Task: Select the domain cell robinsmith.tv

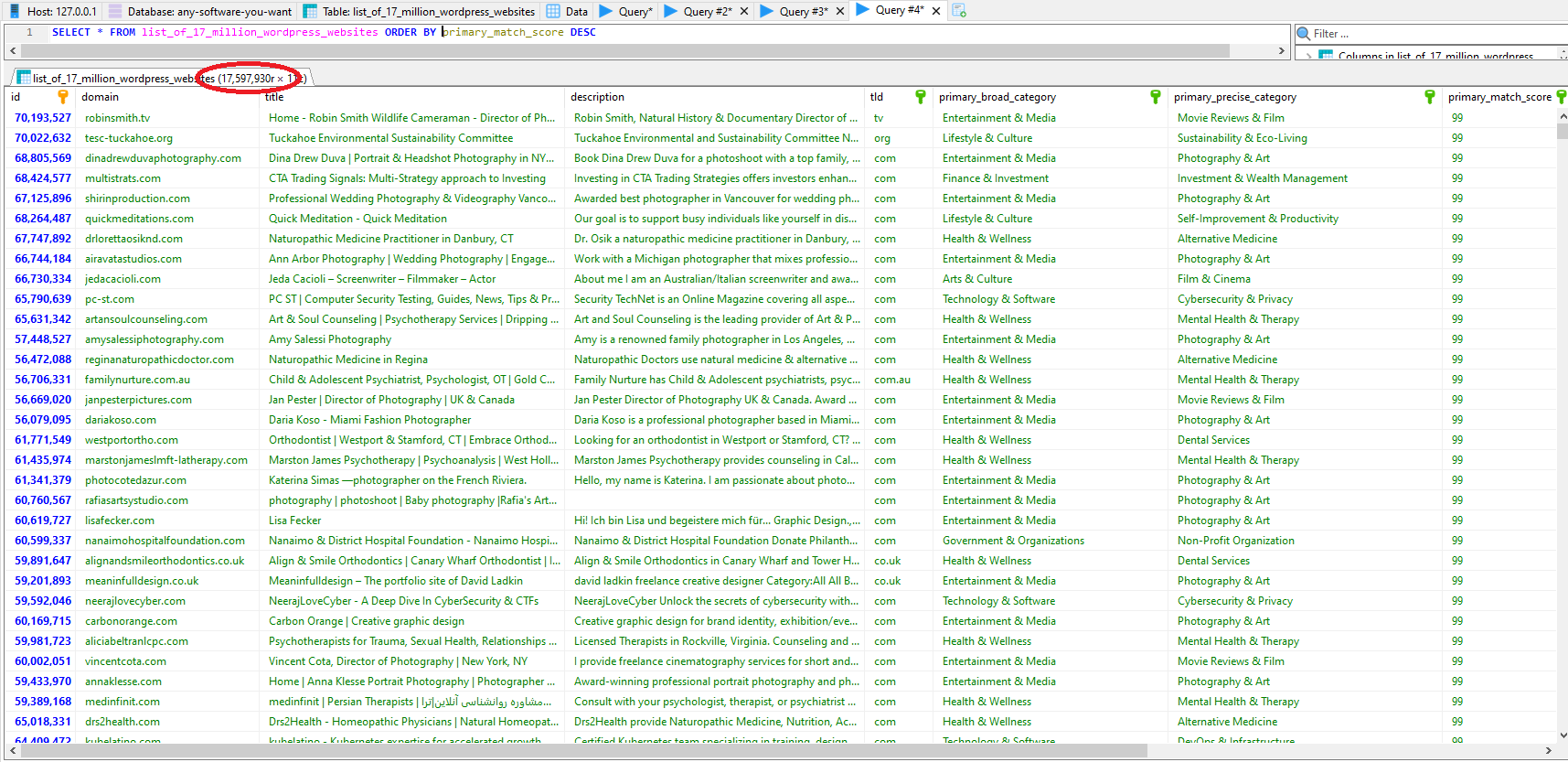Action: coord(117,118)
